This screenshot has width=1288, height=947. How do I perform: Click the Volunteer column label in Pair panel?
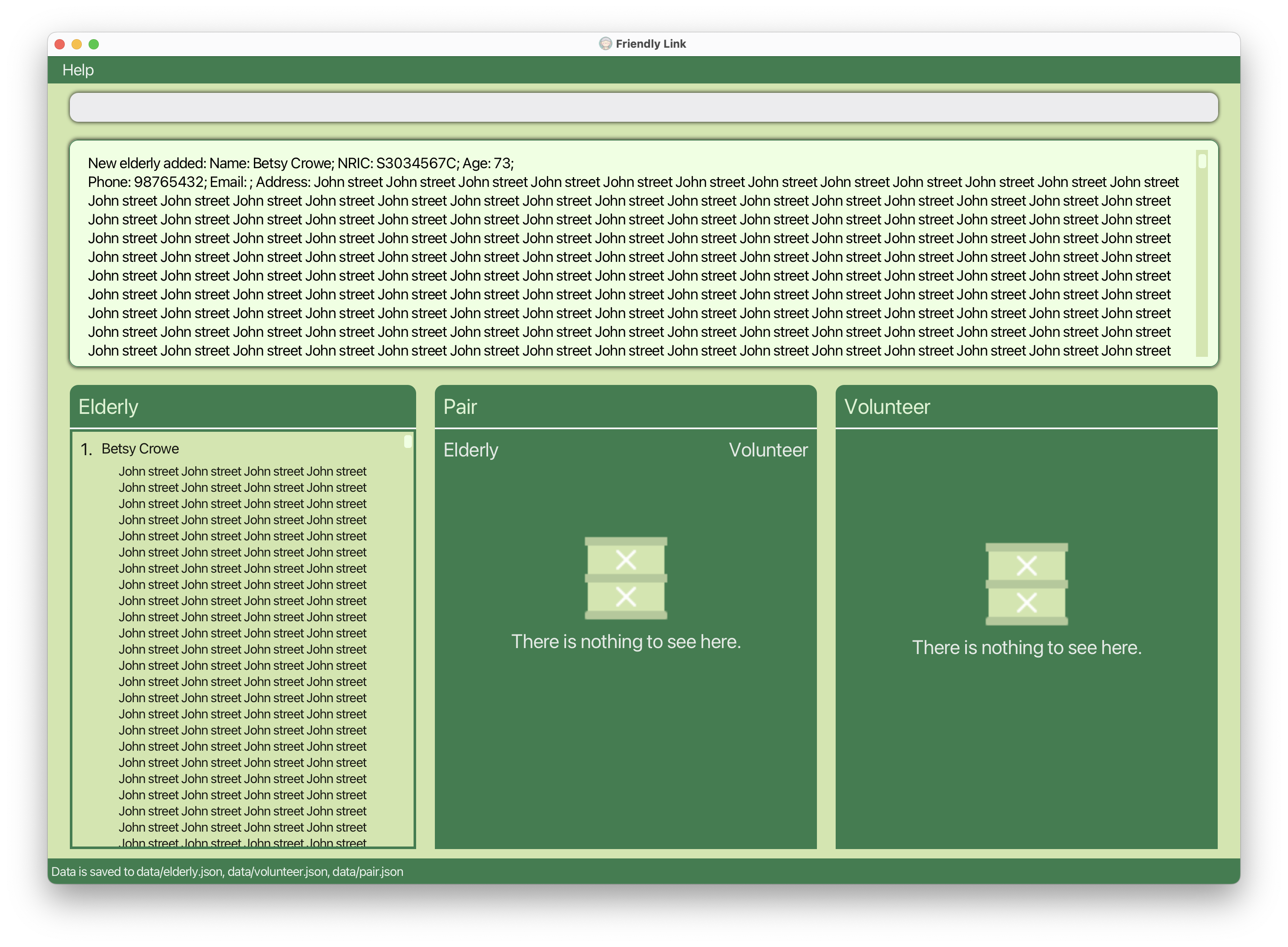point(768,450)
